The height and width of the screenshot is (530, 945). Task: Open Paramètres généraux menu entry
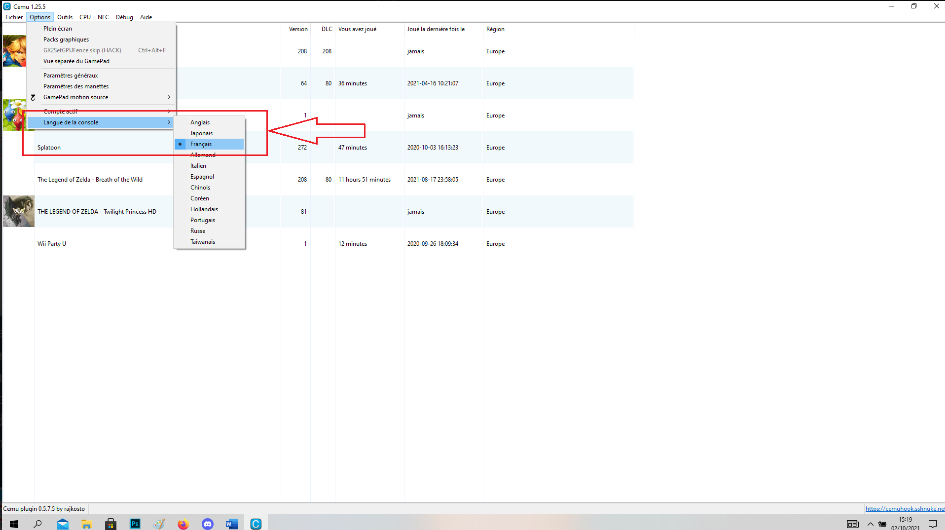70,75
